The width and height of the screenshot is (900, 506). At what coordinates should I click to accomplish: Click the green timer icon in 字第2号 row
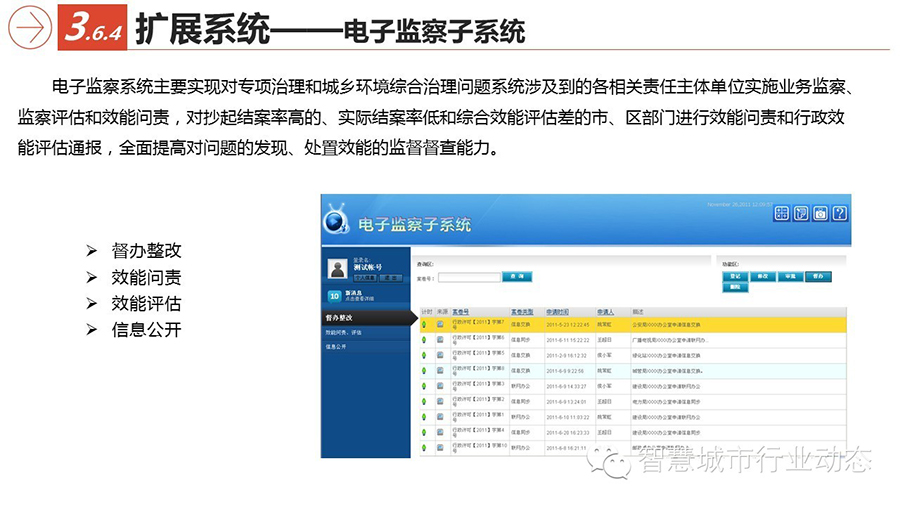pyautogui.click(x=424, y=402)
